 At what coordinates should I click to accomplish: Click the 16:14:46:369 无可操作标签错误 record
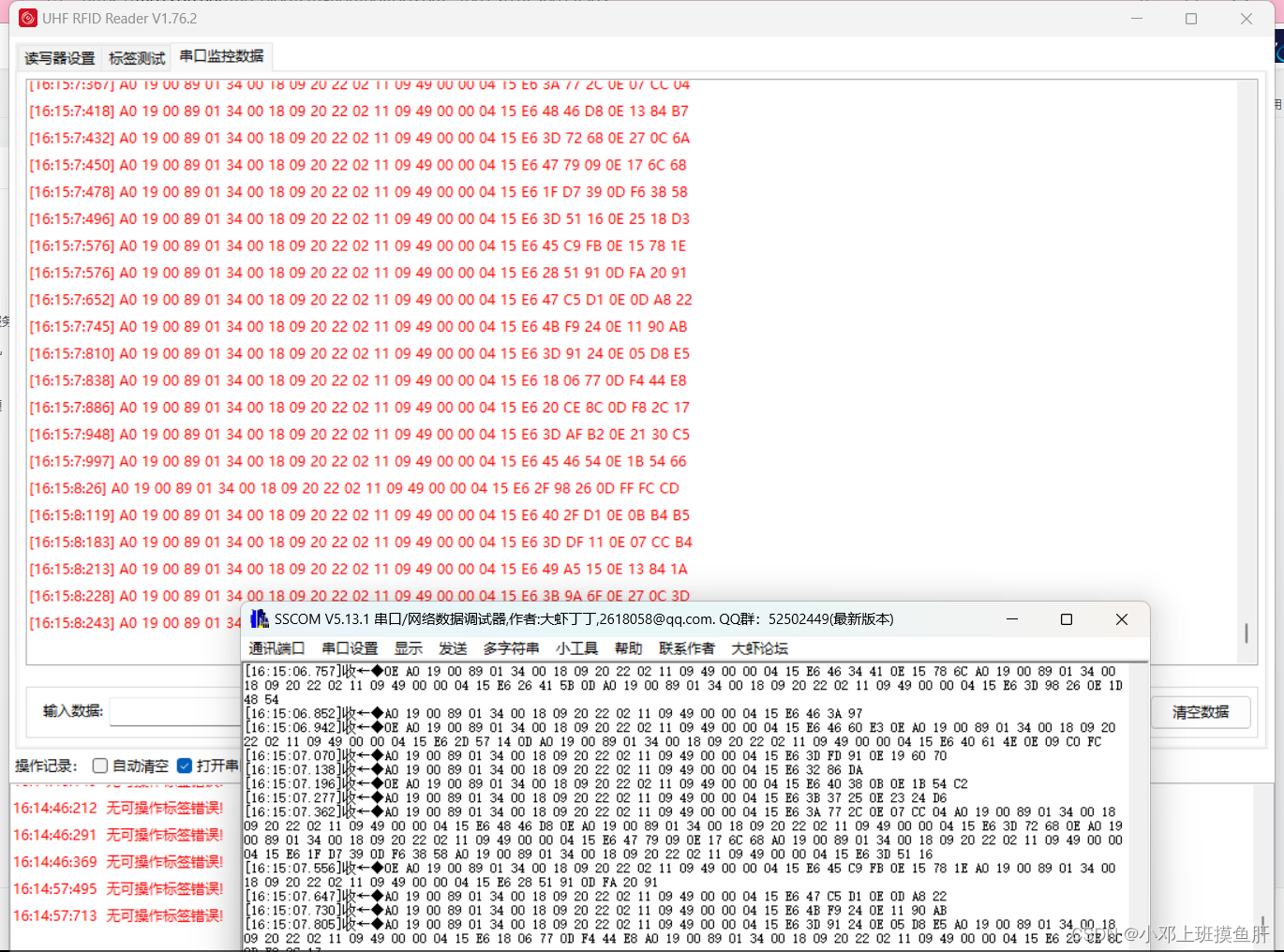[118, 862]
